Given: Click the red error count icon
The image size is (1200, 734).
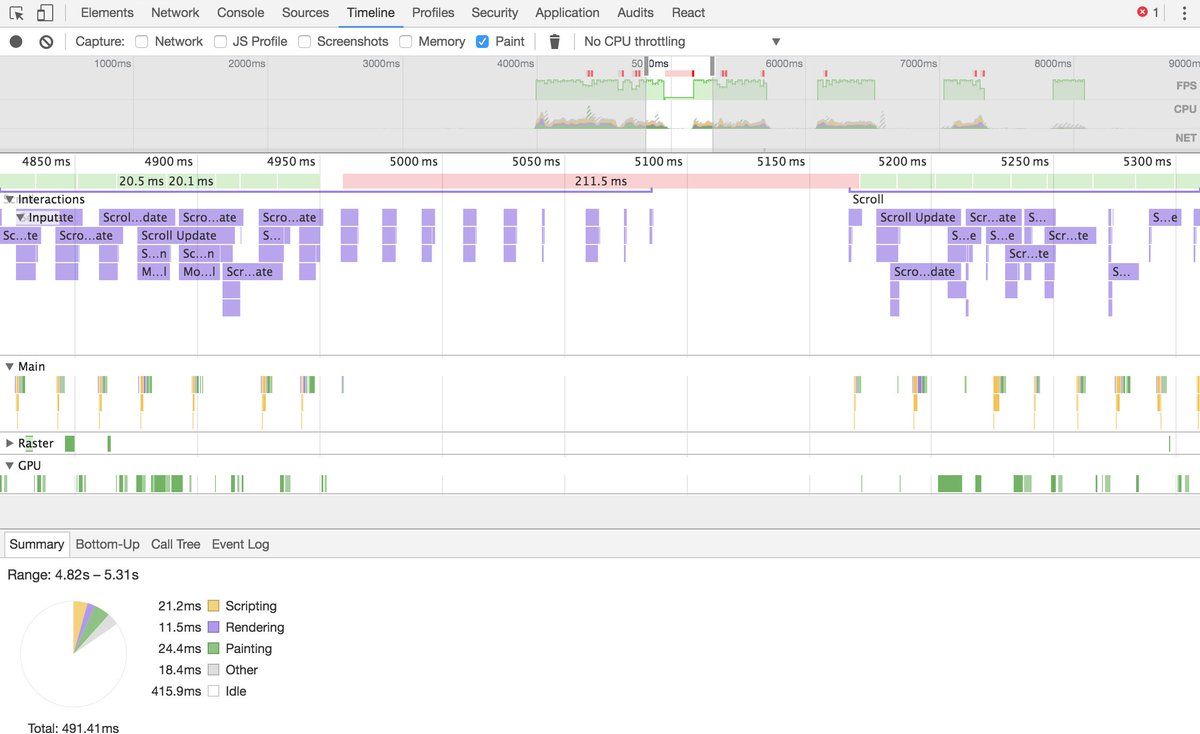Looking at the screenshot, I should tap(1143, 13).
